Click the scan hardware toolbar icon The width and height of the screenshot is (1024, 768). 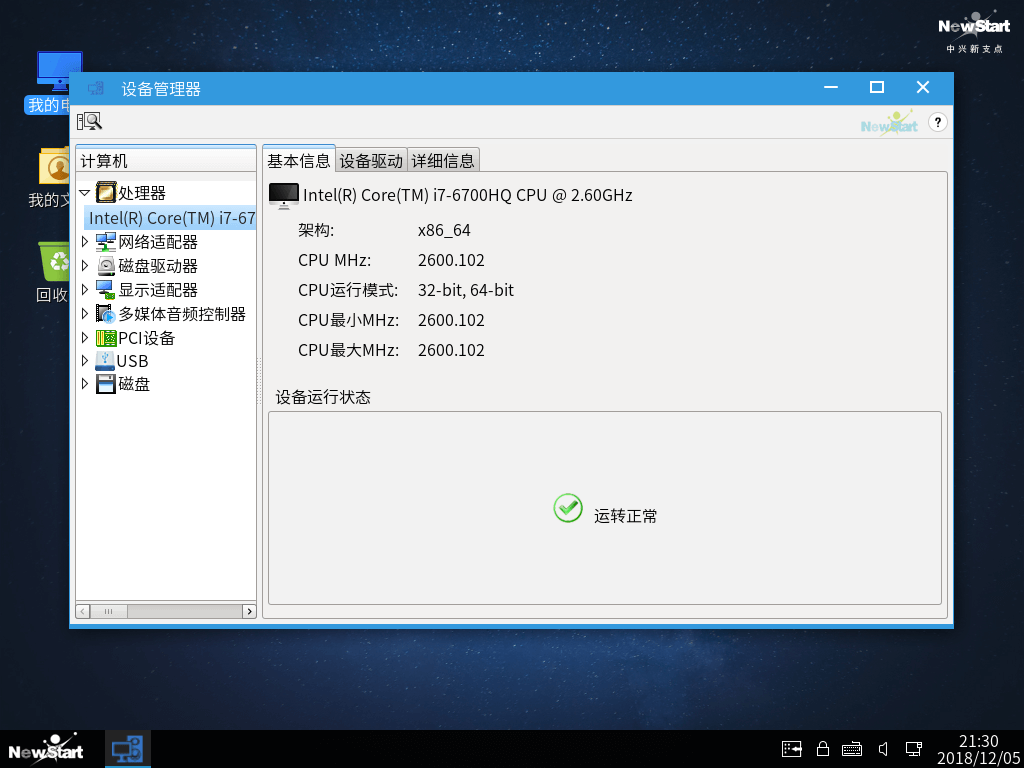click(89, 121)
